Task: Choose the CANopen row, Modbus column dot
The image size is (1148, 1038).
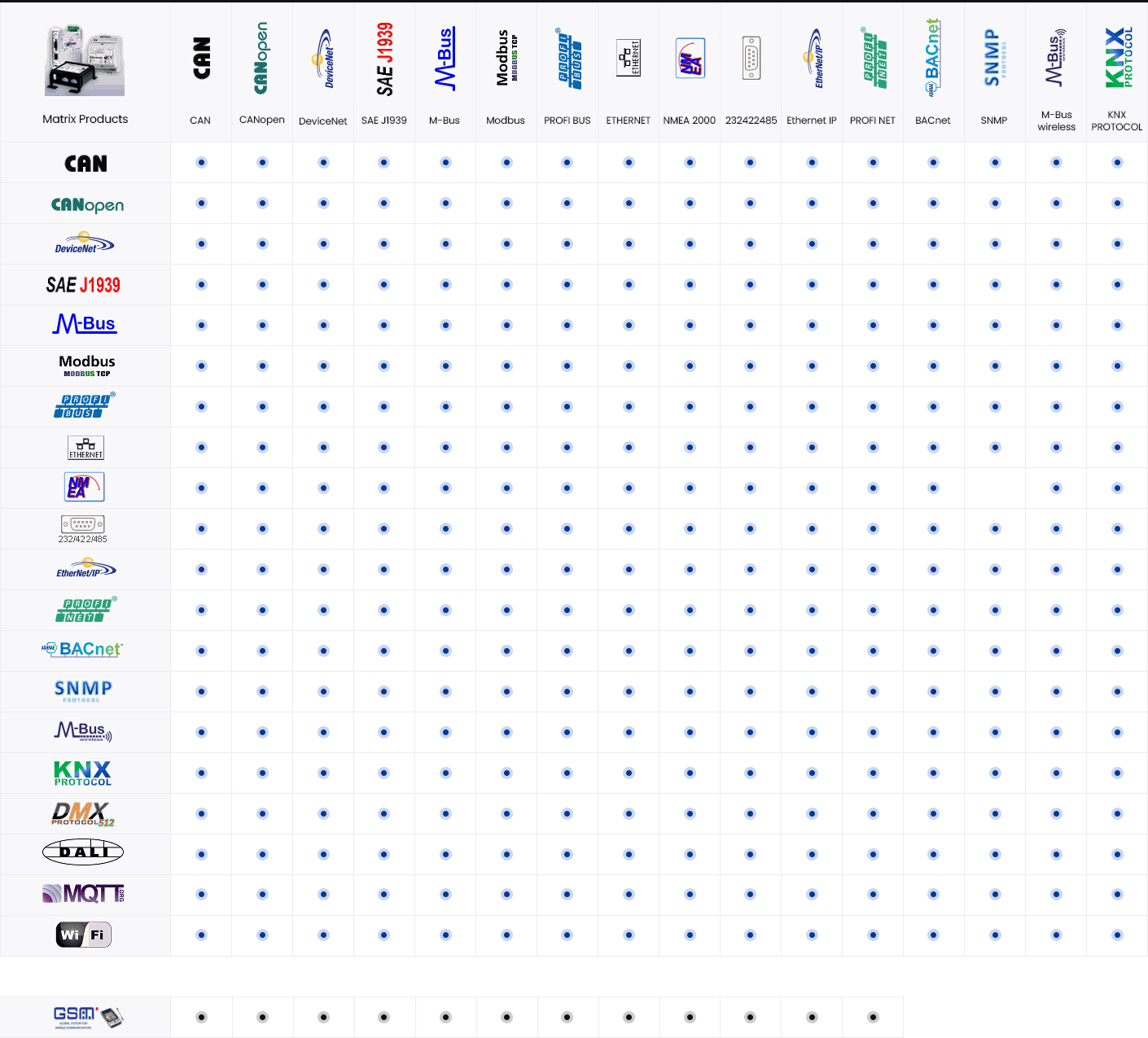Action: pyautogui.click(x=506, y=204)
